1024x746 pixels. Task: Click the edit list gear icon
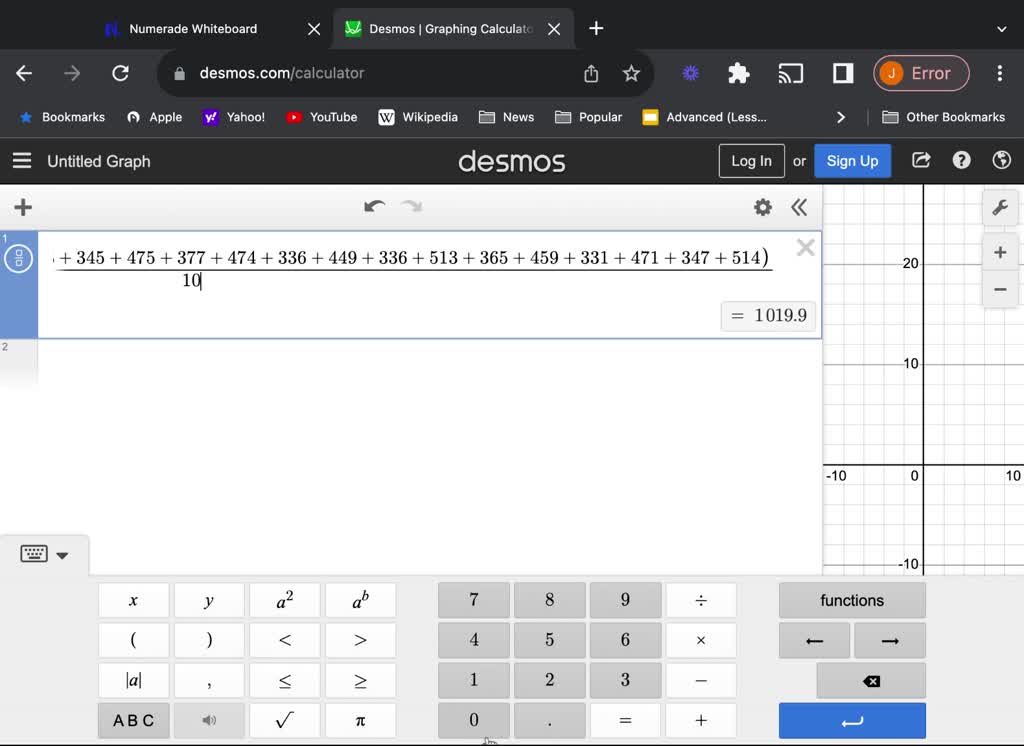point(762,207)
